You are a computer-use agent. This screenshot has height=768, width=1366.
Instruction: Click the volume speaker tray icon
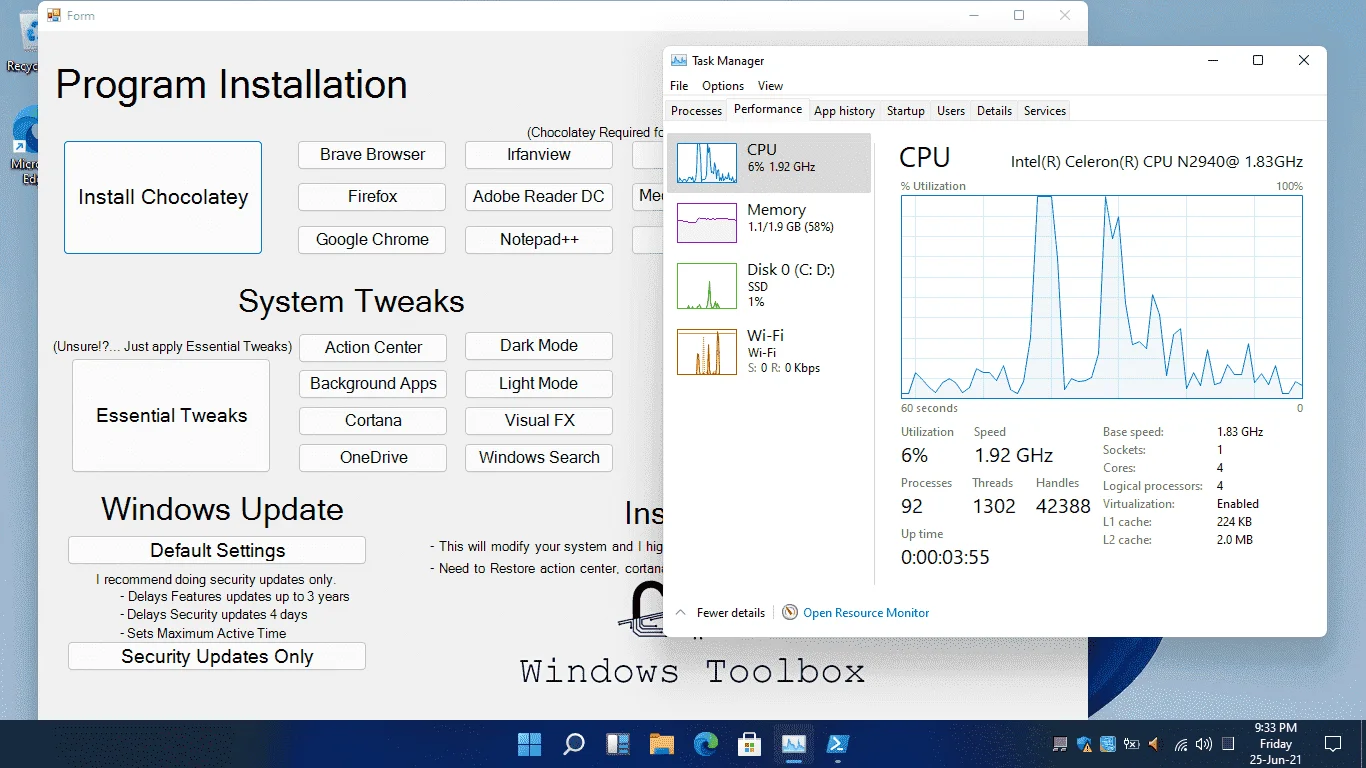pos(1204,744)
